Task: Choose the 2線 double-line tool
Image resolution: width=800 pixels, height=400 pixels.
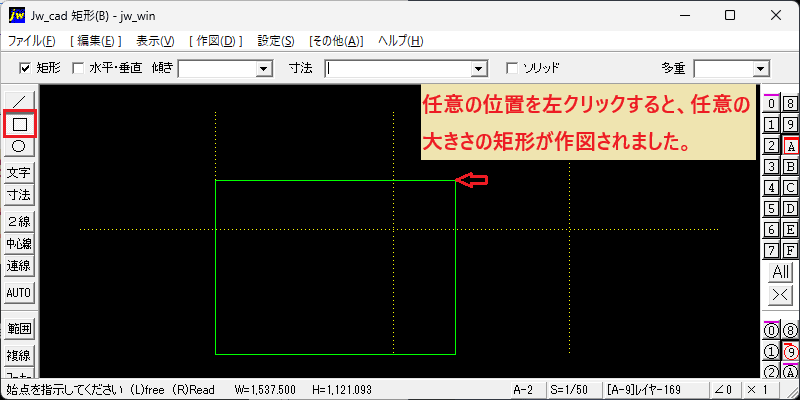Action: click(19, 221)
